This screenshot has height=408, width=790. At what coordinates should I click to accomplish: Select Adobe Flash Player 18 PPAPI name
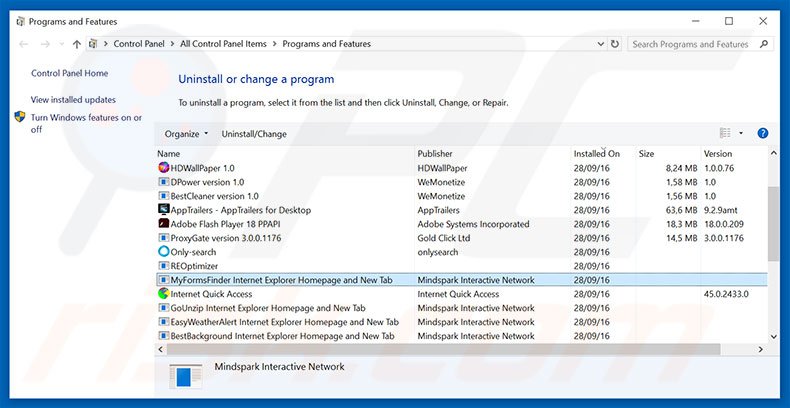pyautogui.click(x=225, y=224)
